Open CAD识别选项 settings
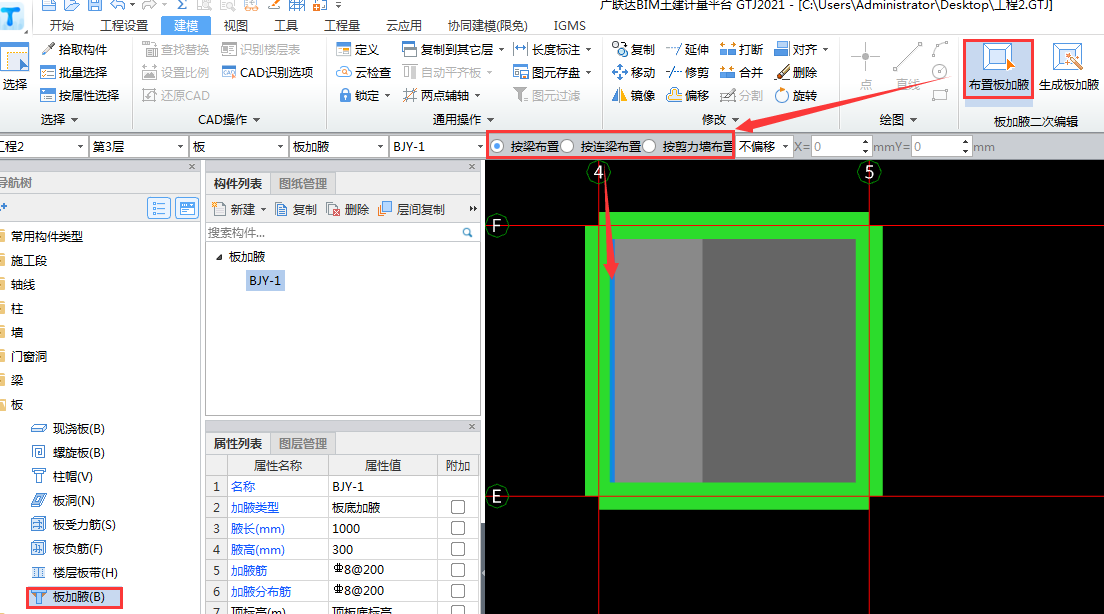The image size is (1104, 614). [268, 73]
